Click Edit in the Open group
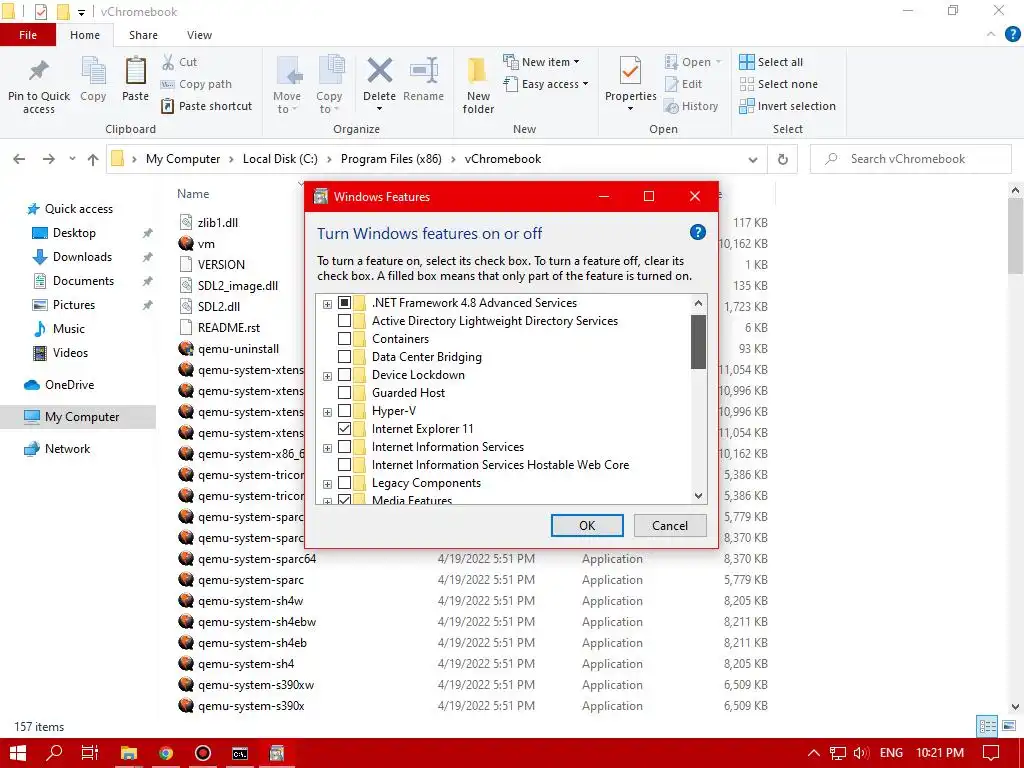 (683, 84)
